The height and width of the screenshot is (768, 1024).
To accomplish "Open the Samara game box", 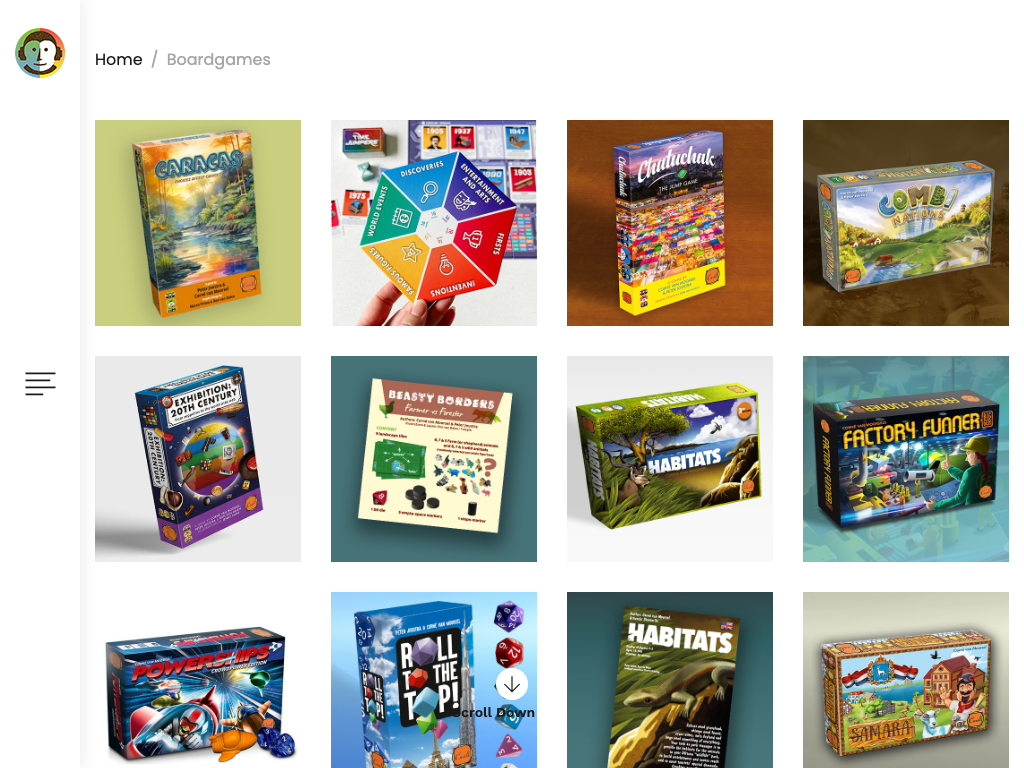I will click(x=906, y=680).
